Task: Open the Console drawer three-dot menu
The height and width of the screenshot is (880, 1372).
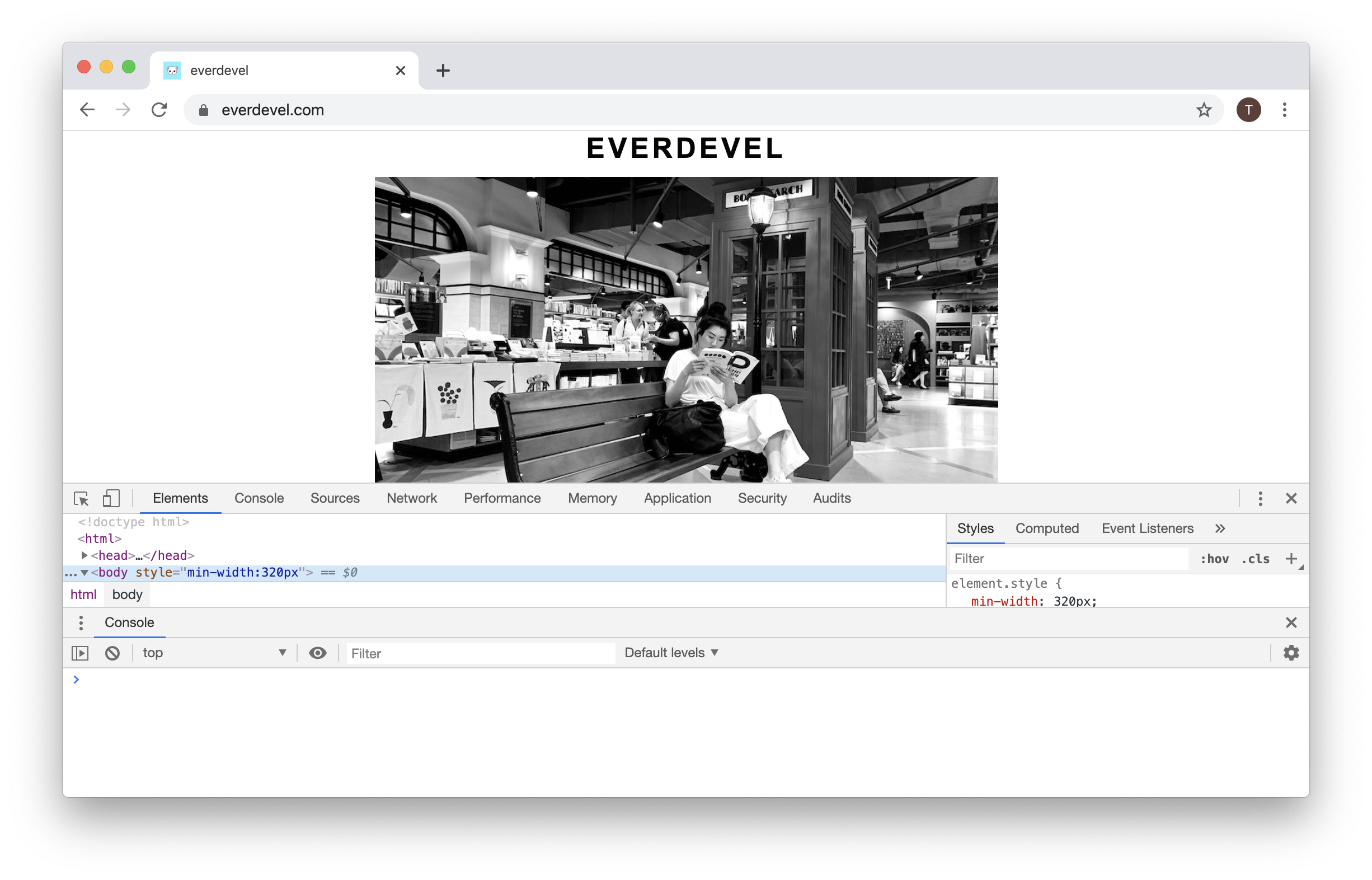Action: pyautogui.click(x=81, y=623)
